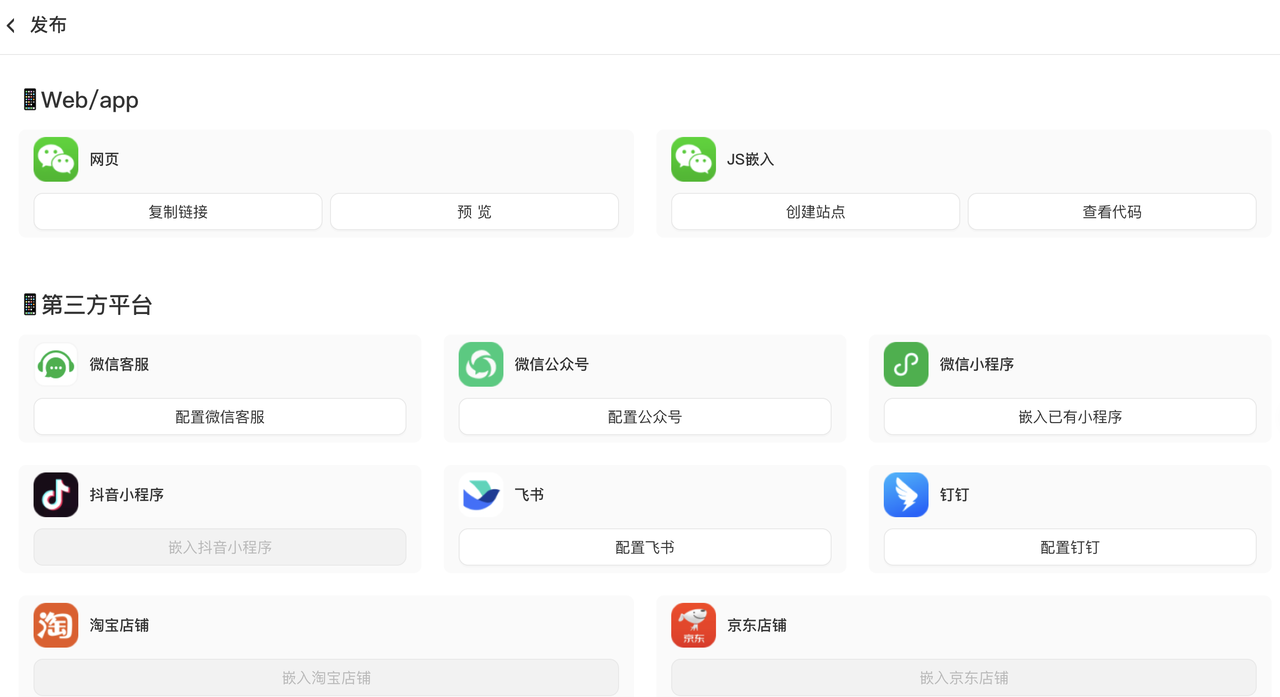Viewport: 1280px width, 697px height.
Task: Click the disabled 嵌入京东店铺 button
Action: point(964,678)
